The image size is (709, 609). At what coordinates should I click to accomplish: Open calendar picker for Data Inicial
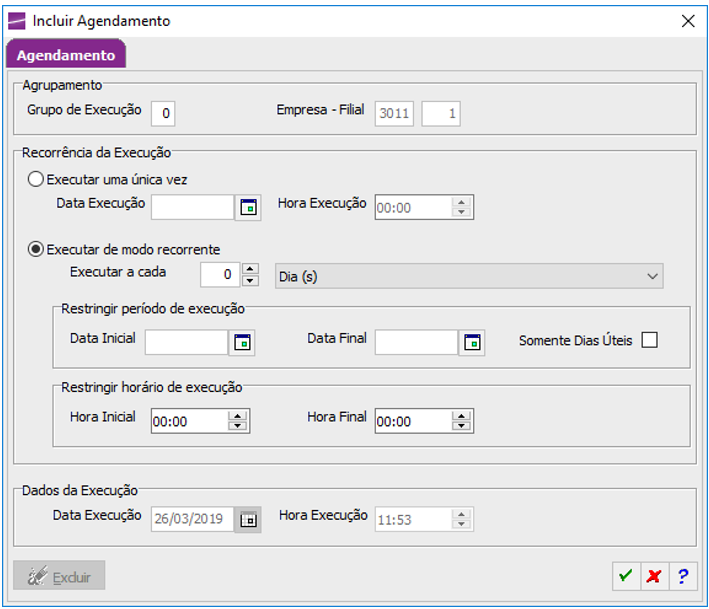point(242,342)
